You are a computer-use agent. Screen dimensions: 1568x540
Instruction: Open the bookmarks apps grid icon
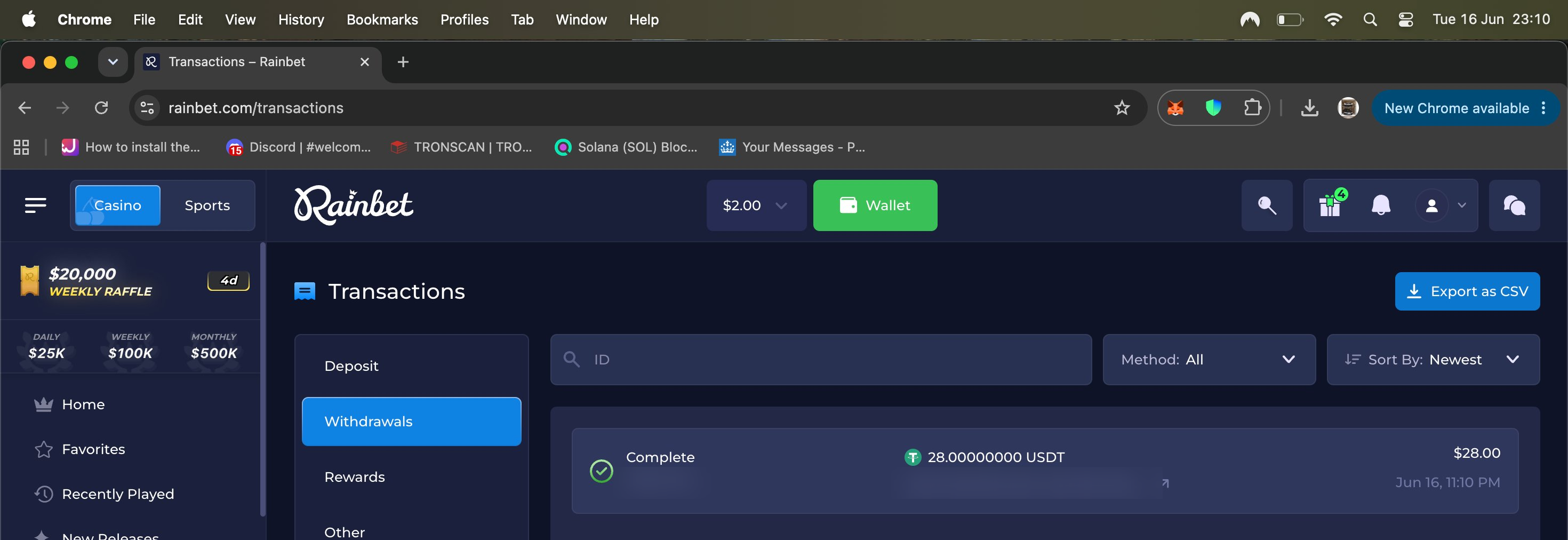pos(21,147)
